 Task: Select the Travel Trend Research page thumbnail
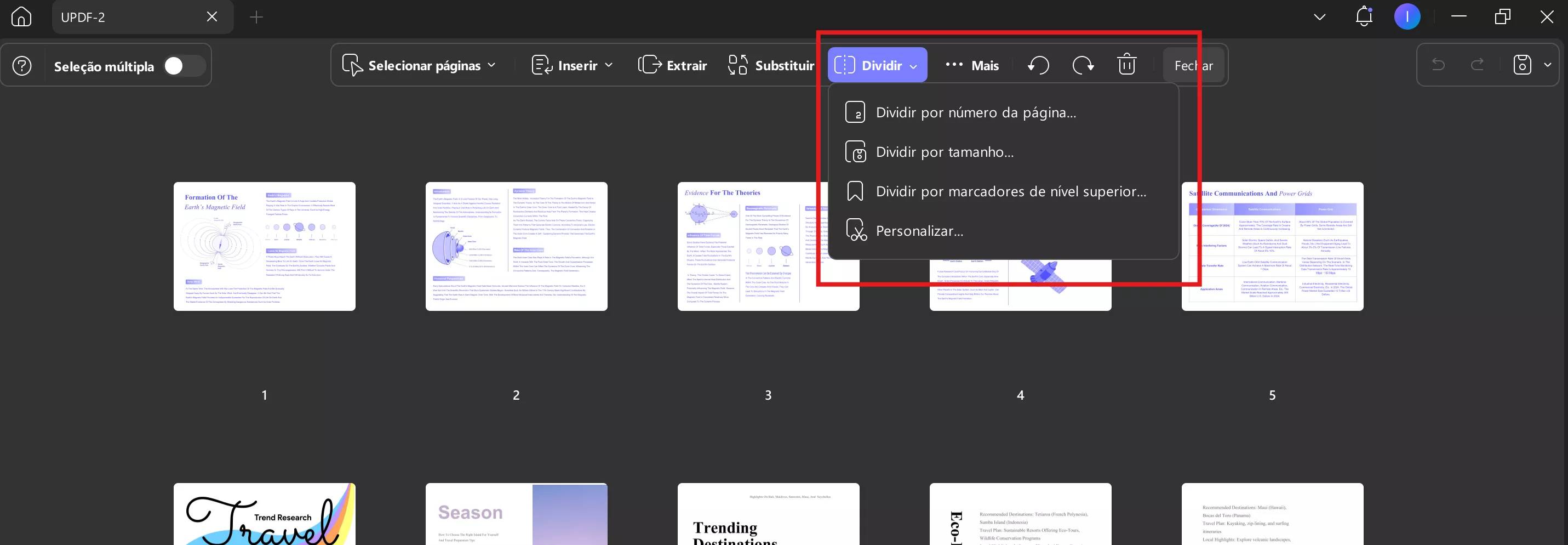pyautogui.click(x=264, y=514)
